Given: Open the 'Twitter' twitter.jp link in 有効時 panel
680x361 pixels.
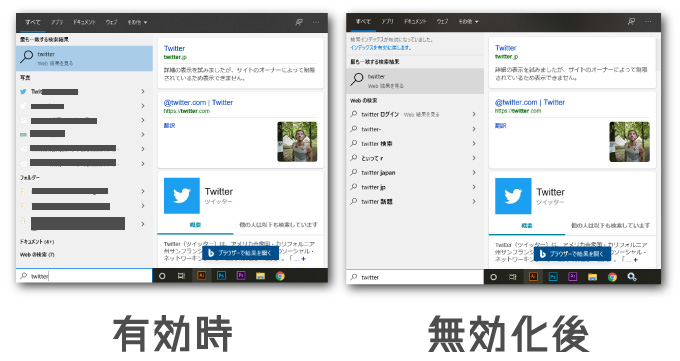Looking at the screenshot, I should (x=174, y=49).
